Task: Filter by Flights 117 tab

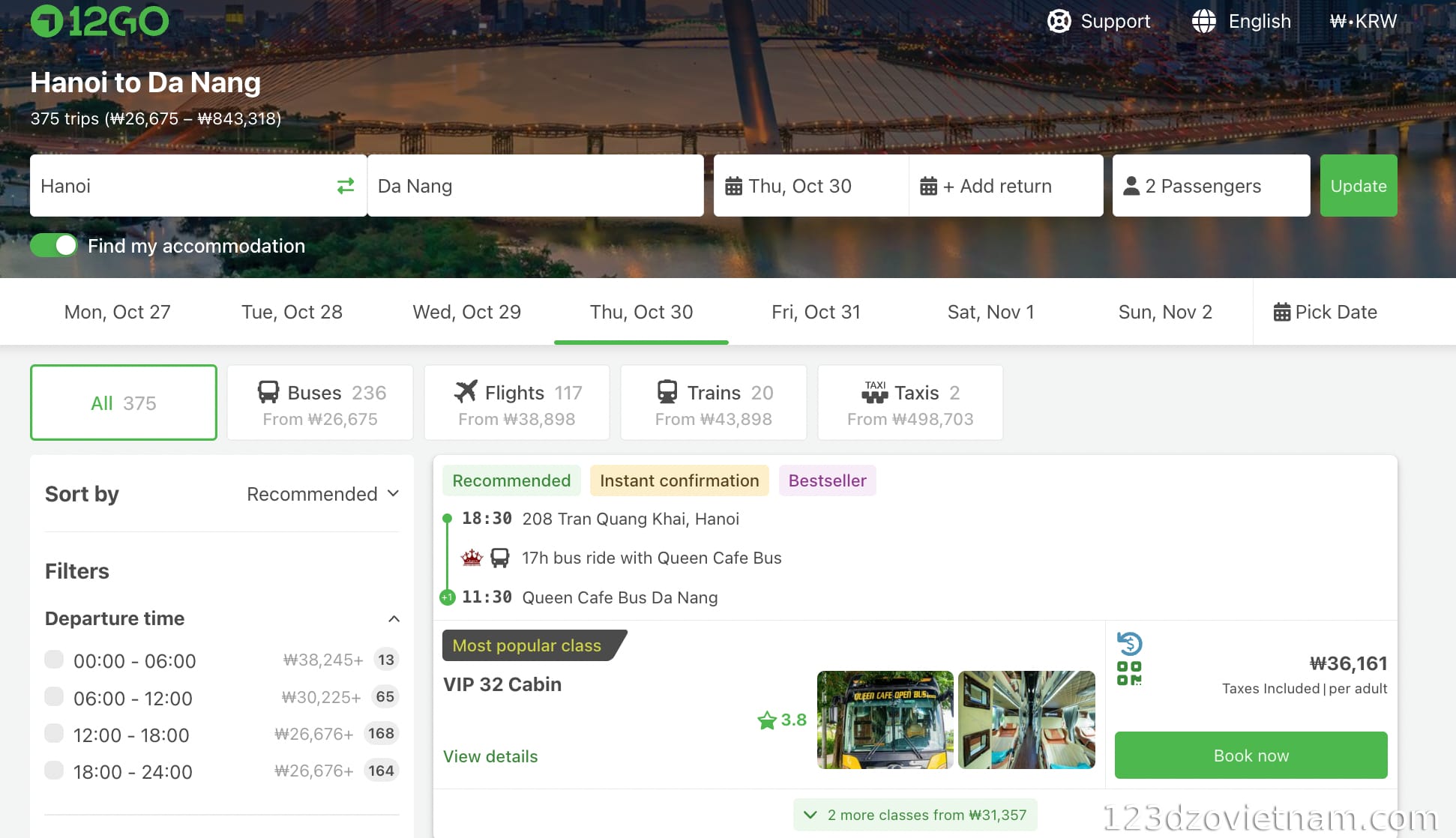Action: point(517,403)
